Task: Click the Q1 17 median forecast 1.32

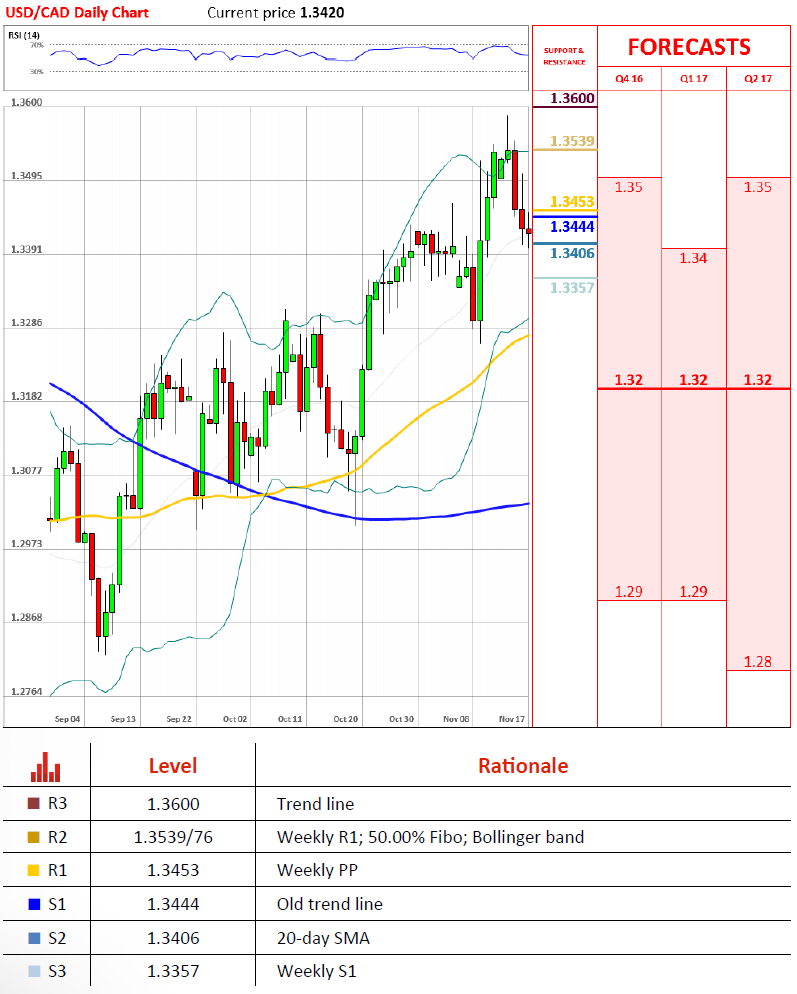Action: tap(693, 380)
